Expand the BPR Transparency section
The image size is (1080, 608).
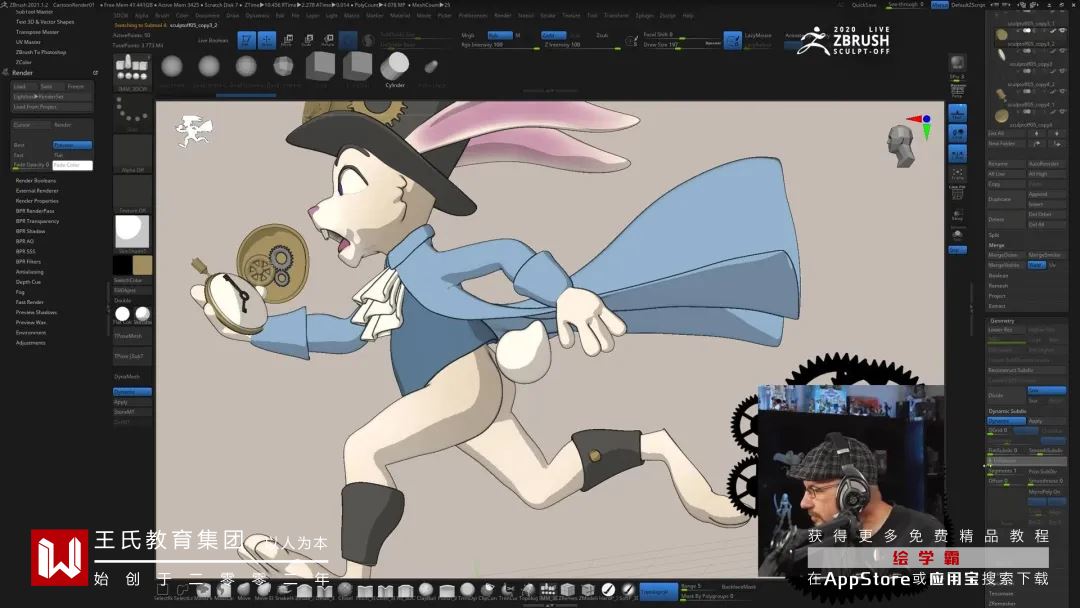coord(37,221)
